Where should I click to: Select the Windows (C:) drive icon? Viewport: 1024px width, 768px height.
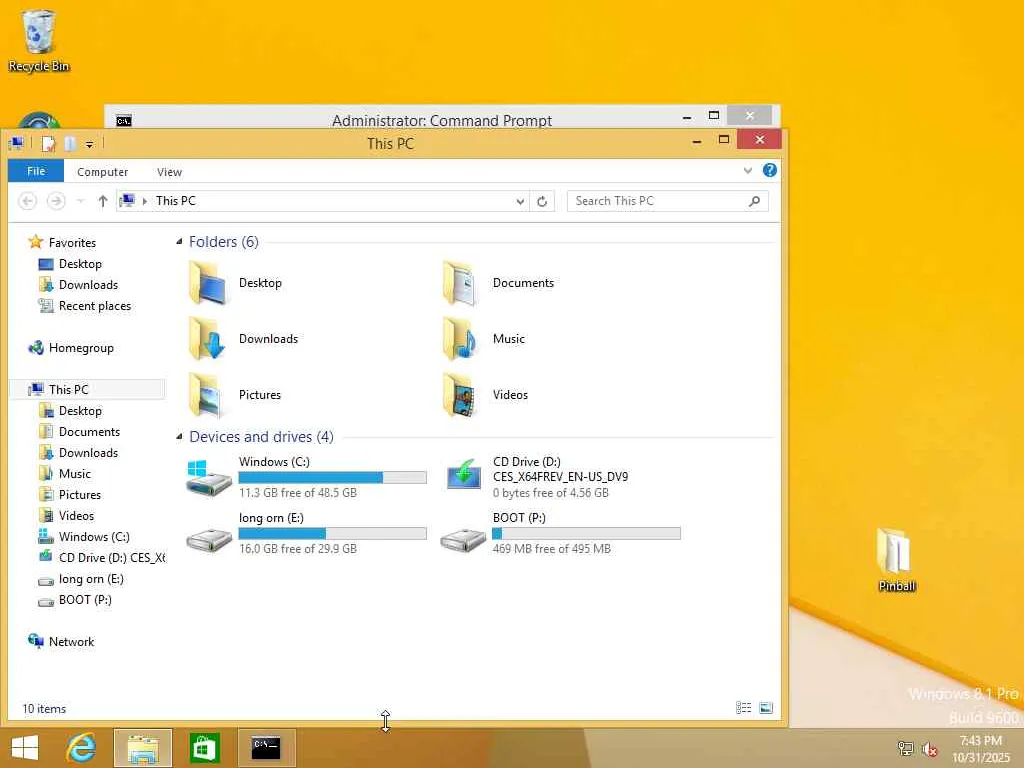(209, 477)
